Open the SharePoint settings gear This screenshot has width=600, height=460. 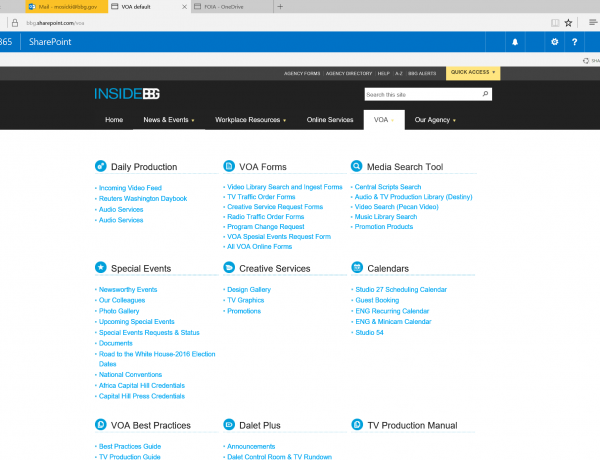tap(554, 42)
